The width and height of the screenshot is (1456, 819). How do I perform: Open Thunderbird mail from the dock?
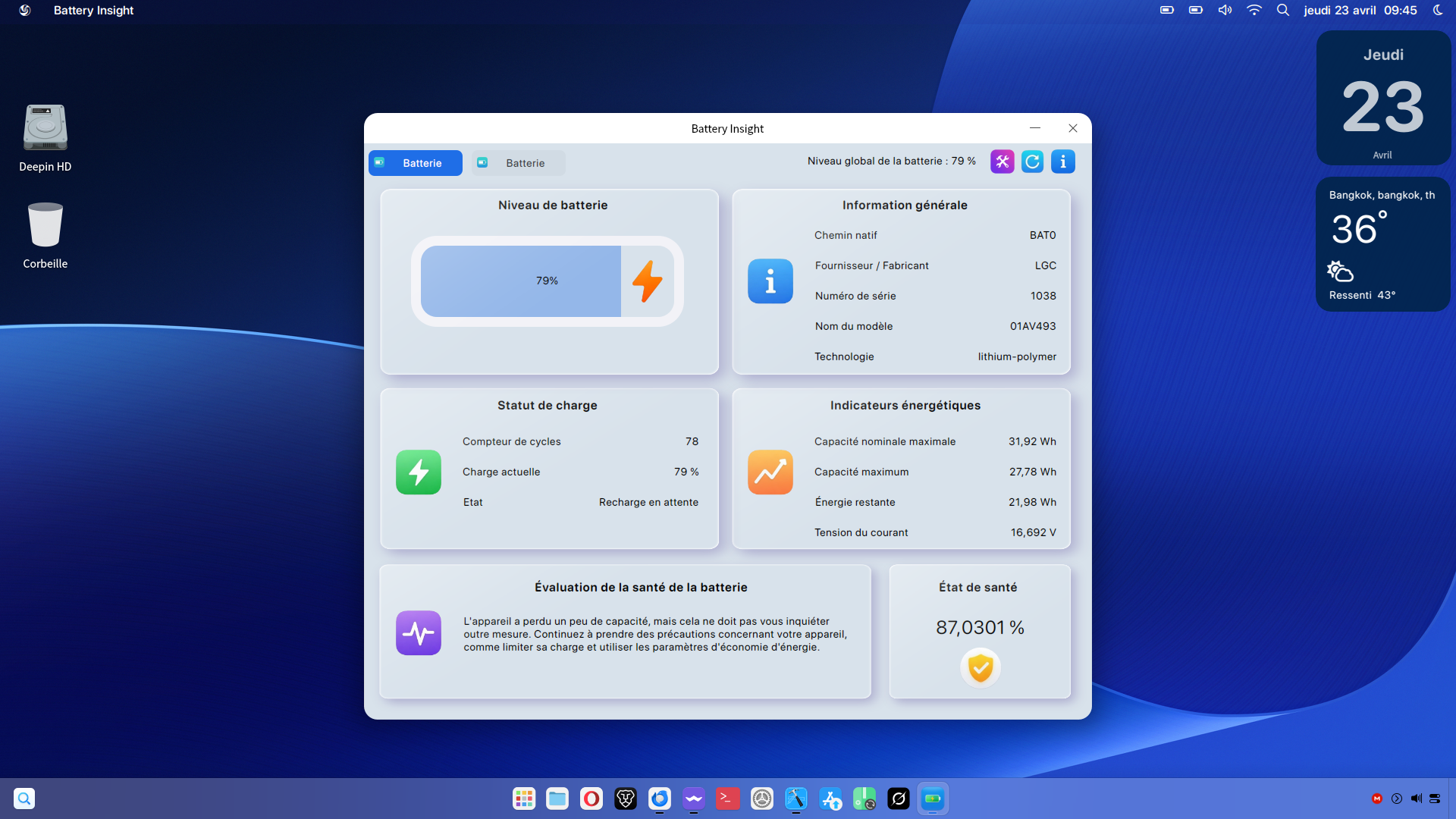tap(660, 799)
